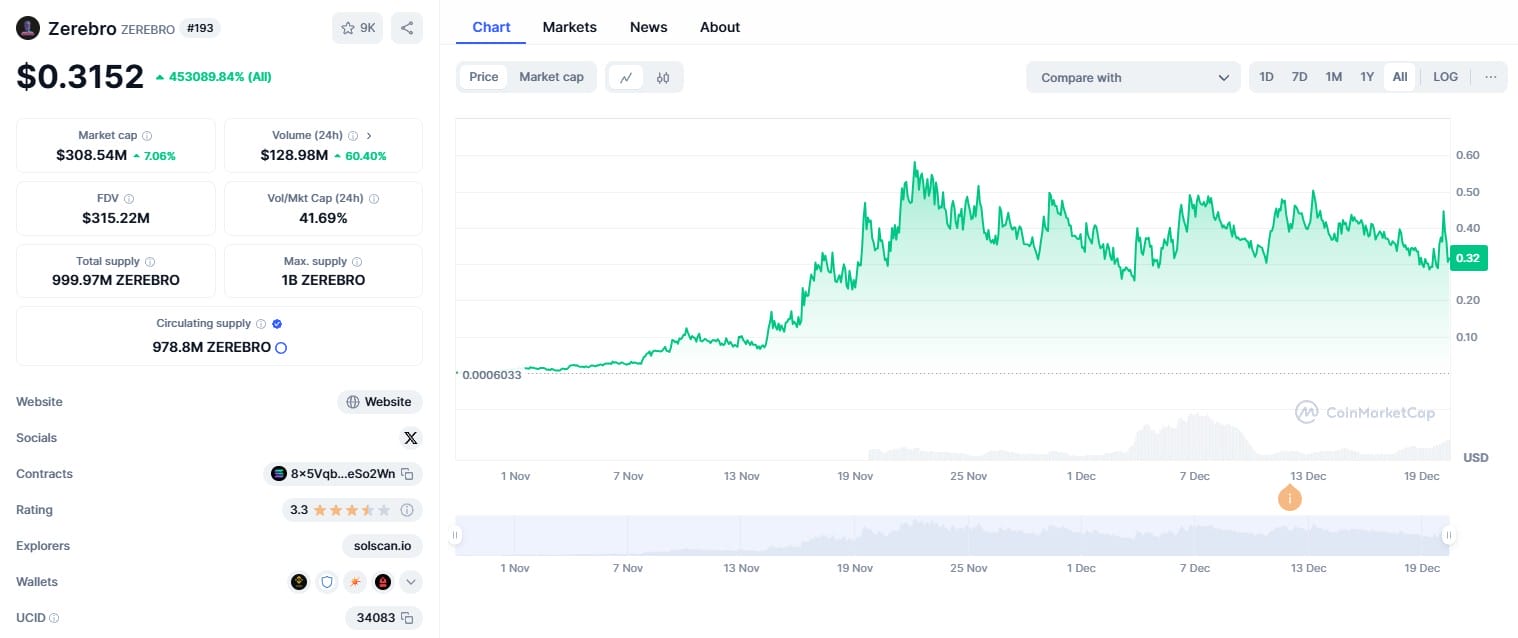Visit the Zerebro Website link
Image resolution: width=1518 pixels, height=638 pixels.
pyautogui.click(x=380, y=402)
